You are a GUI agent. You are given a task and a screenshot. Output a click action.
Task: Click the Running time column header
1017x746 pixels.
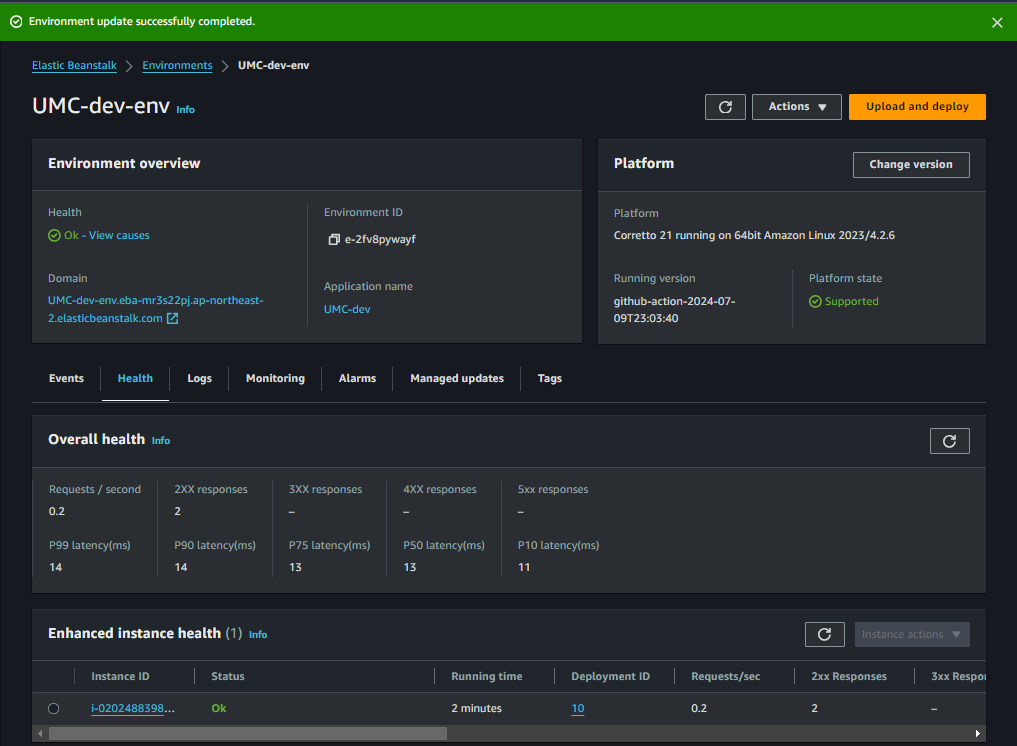point(486,676)
